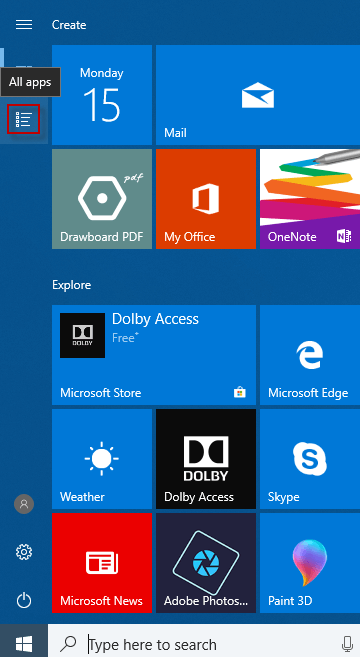Launch Drawboard PDF tile
Screen dimensions: 360x657
click(x=102, y=199)
